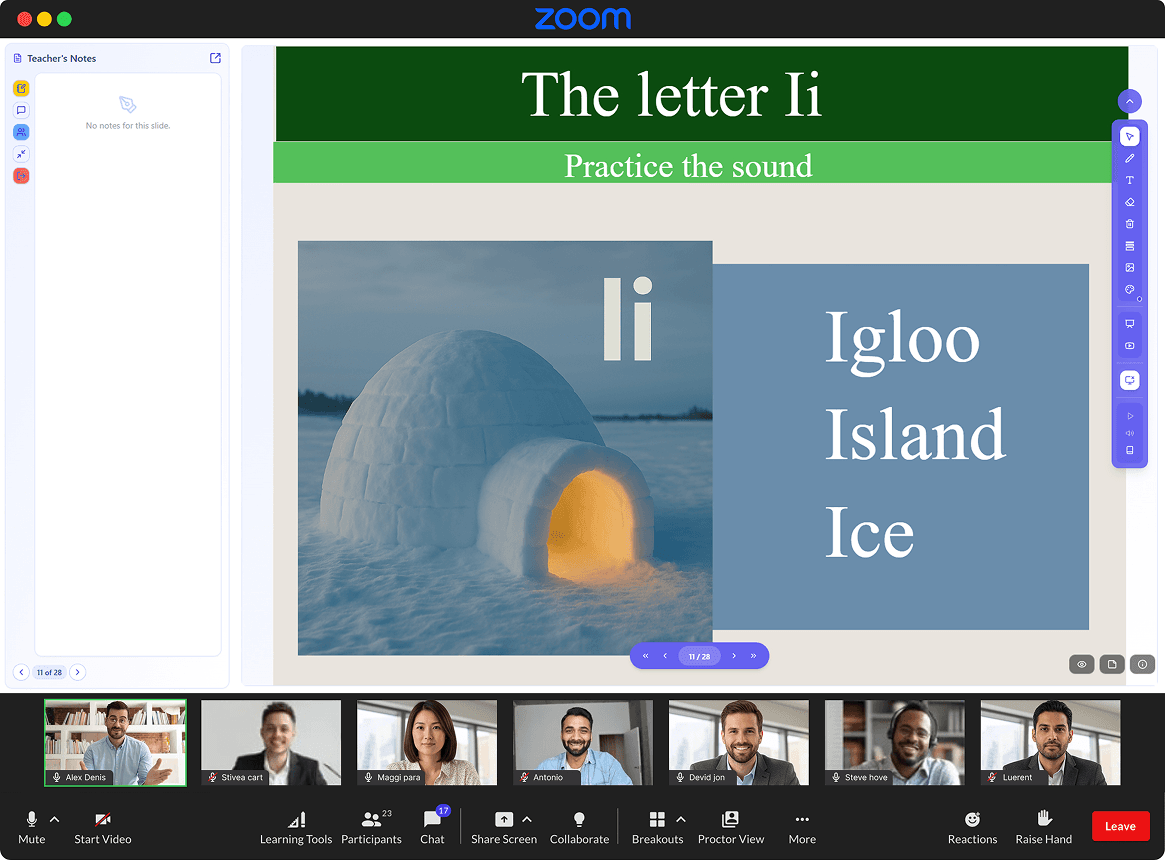Screen dimensions: 1165x860
Task: Click Raise Hand
Action: [1043, 827]
